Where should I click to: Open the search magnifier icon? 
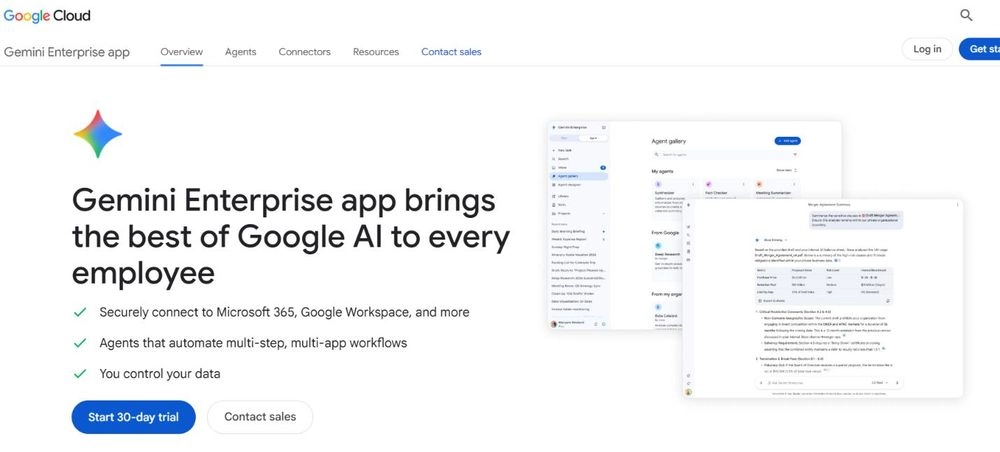[x=966, y=15]
